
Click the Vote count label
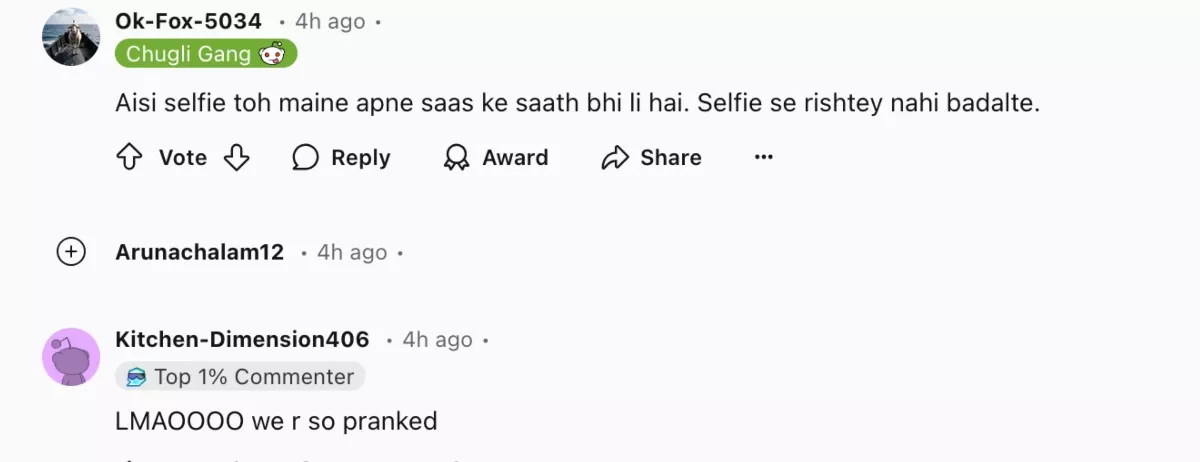tap(183, 157)
